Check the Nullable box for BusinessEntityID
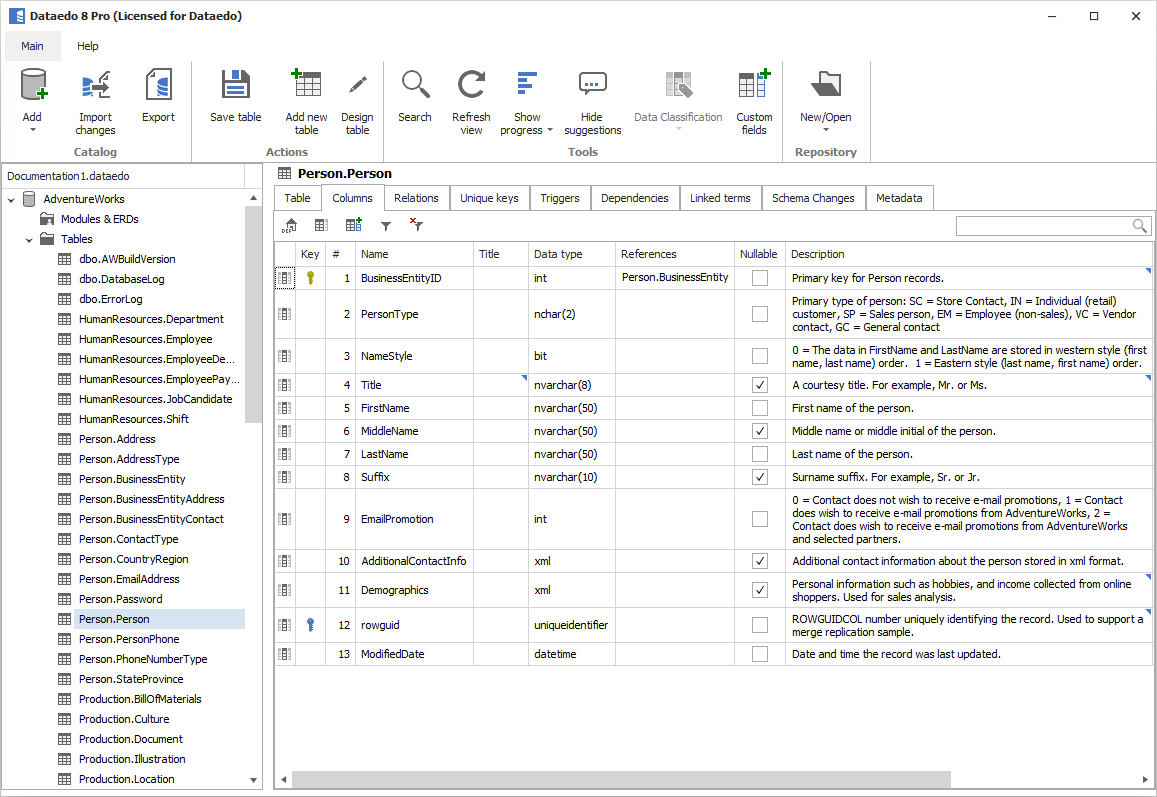This screenshot has width=1157, height=797. pyautogui.click(x=760, y=278)
